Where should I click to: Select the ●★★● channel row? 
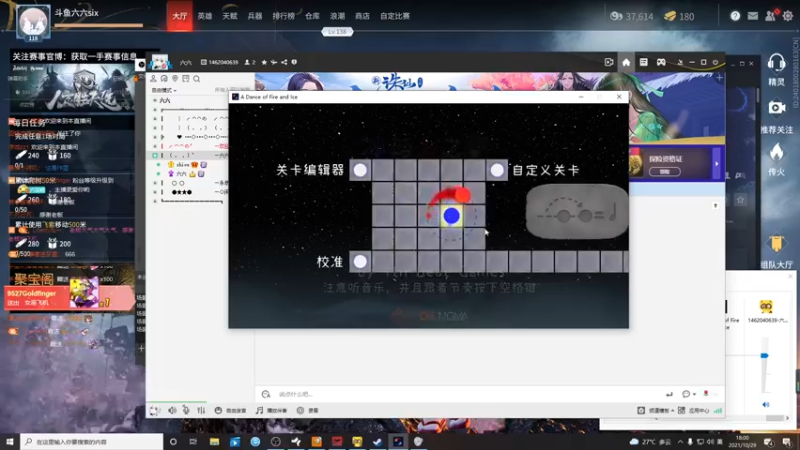pos(189,192)
